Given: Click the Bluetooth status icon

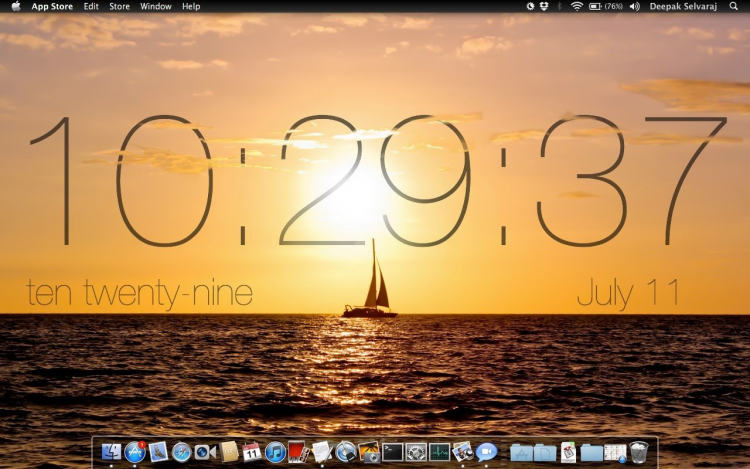Looking at the screenshot, I should point(559,6).
